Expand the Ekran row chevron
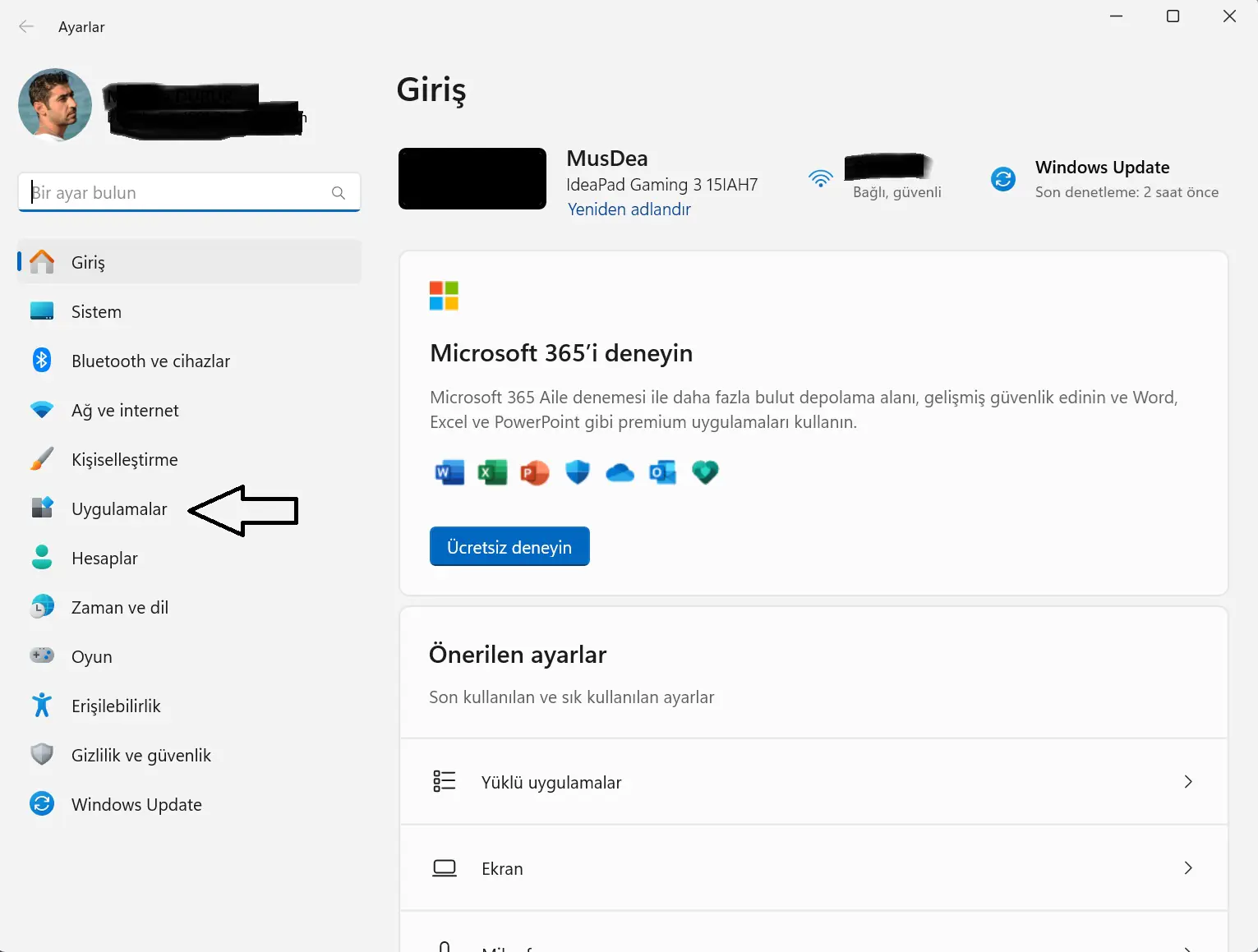 click(1188, 868)
